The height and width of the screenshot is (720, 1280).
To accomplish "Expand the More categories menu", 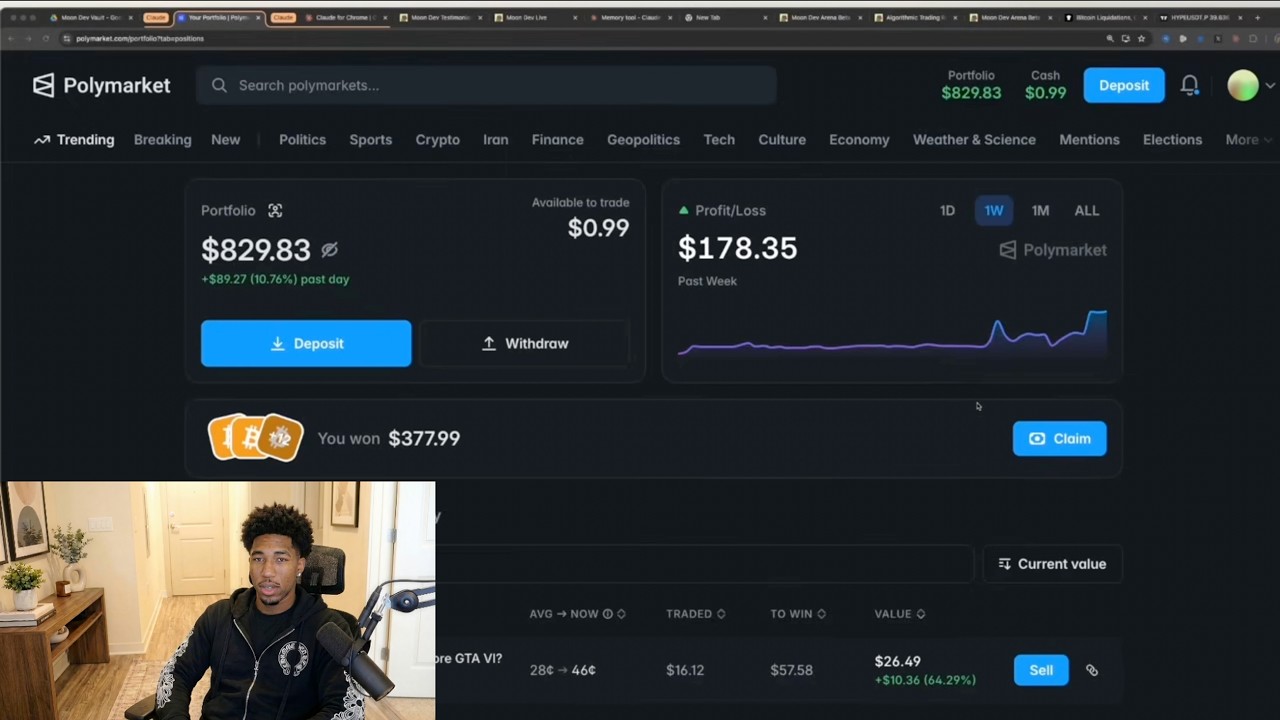I will pyautogui.click(x=1248, y=140).
